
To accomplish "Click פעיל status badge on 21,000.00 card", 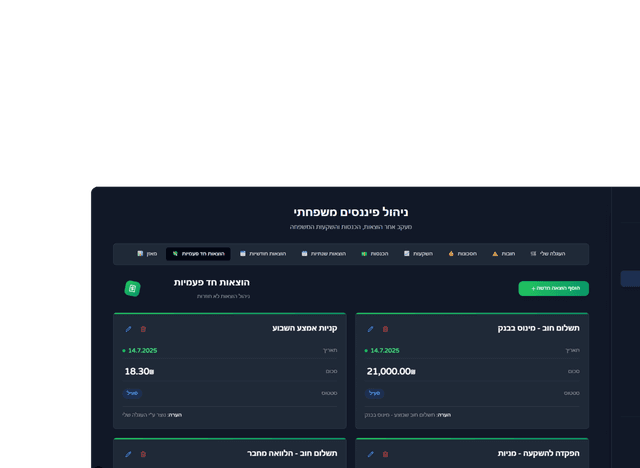I will [375, 393].
